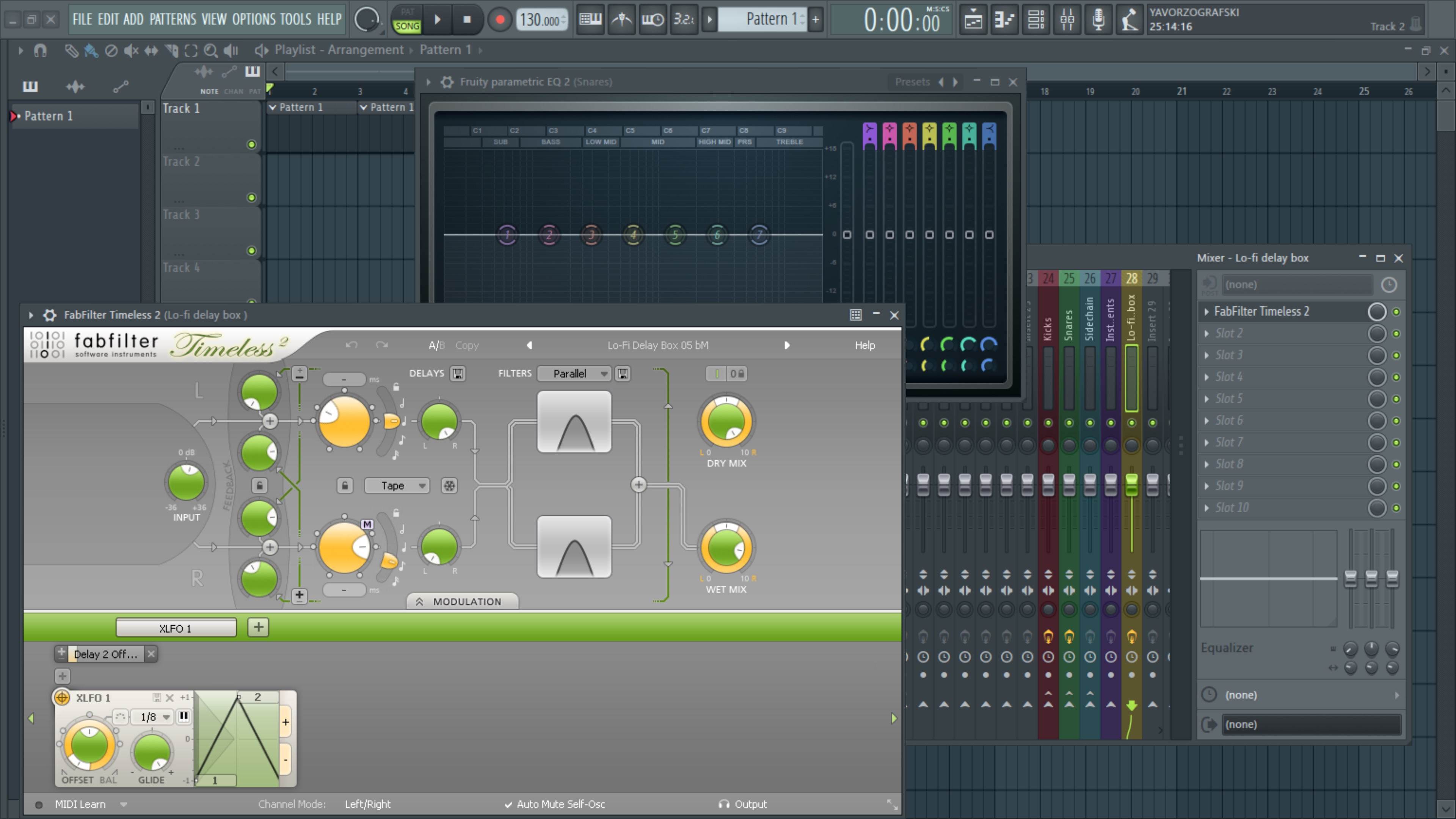
Task: Click the DELAYS section save preset icon
Action: (x=458, y=373)
